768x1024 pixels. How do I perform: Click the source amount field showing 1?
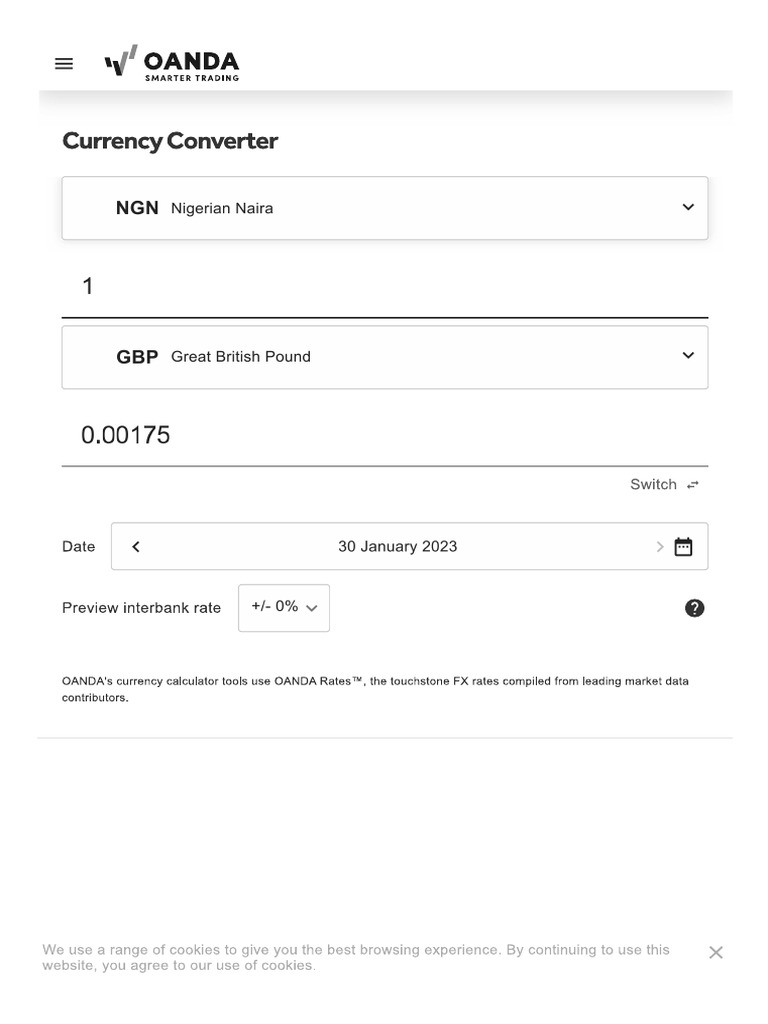coord(384,287)
